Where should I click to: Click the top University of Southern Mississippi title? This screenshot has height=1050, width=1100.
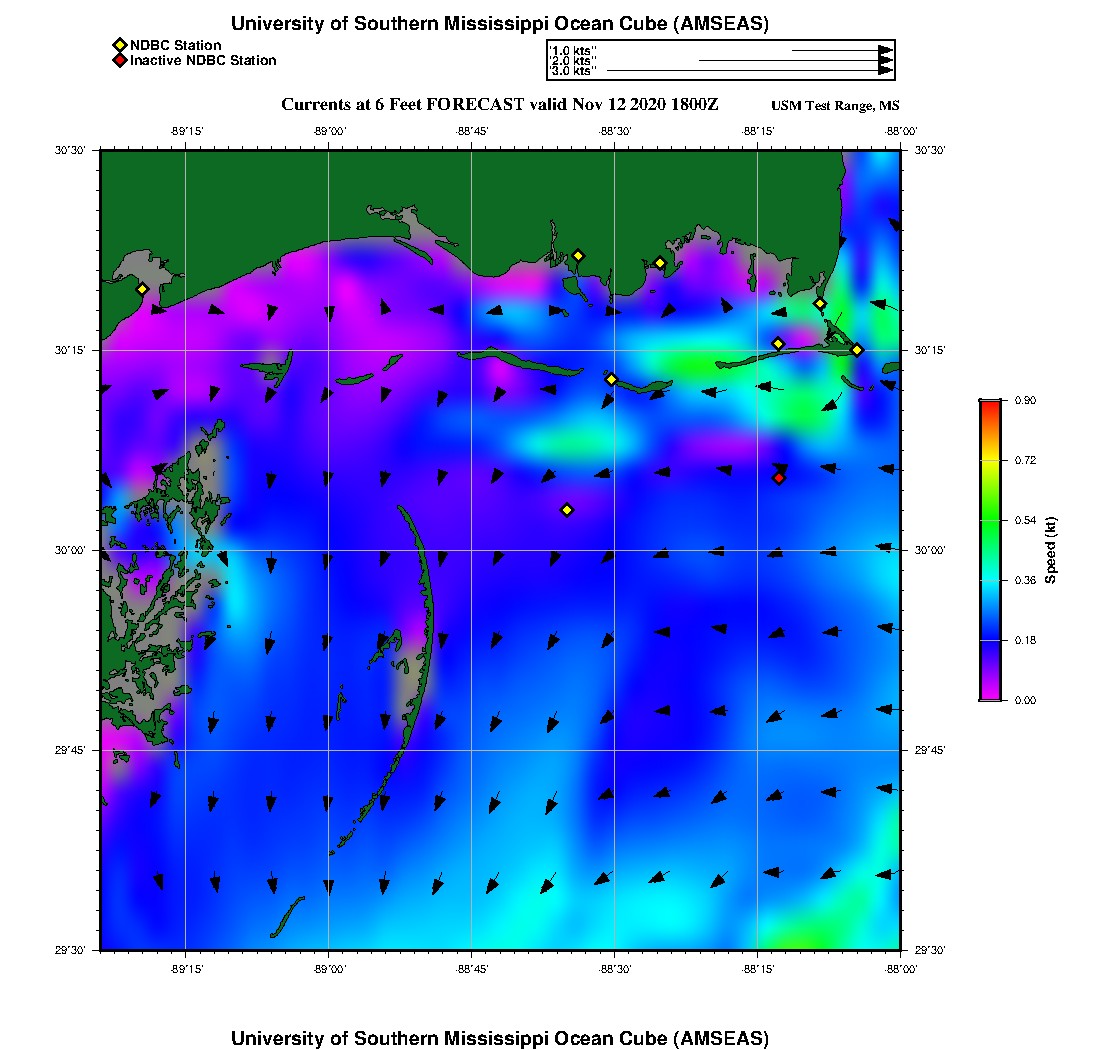(x=500, y=23)
